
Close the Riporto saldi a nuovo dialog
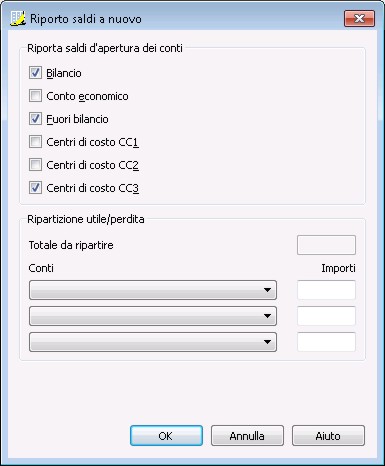coord(359,18)
